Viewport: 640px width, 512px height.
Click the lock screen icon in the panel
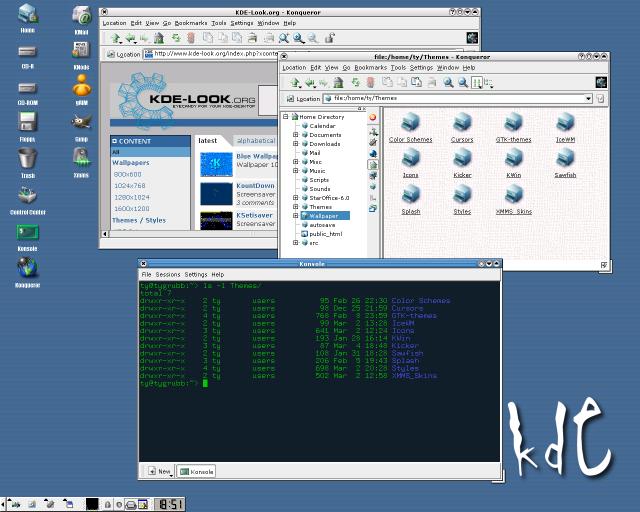click(x=108, y=505)
